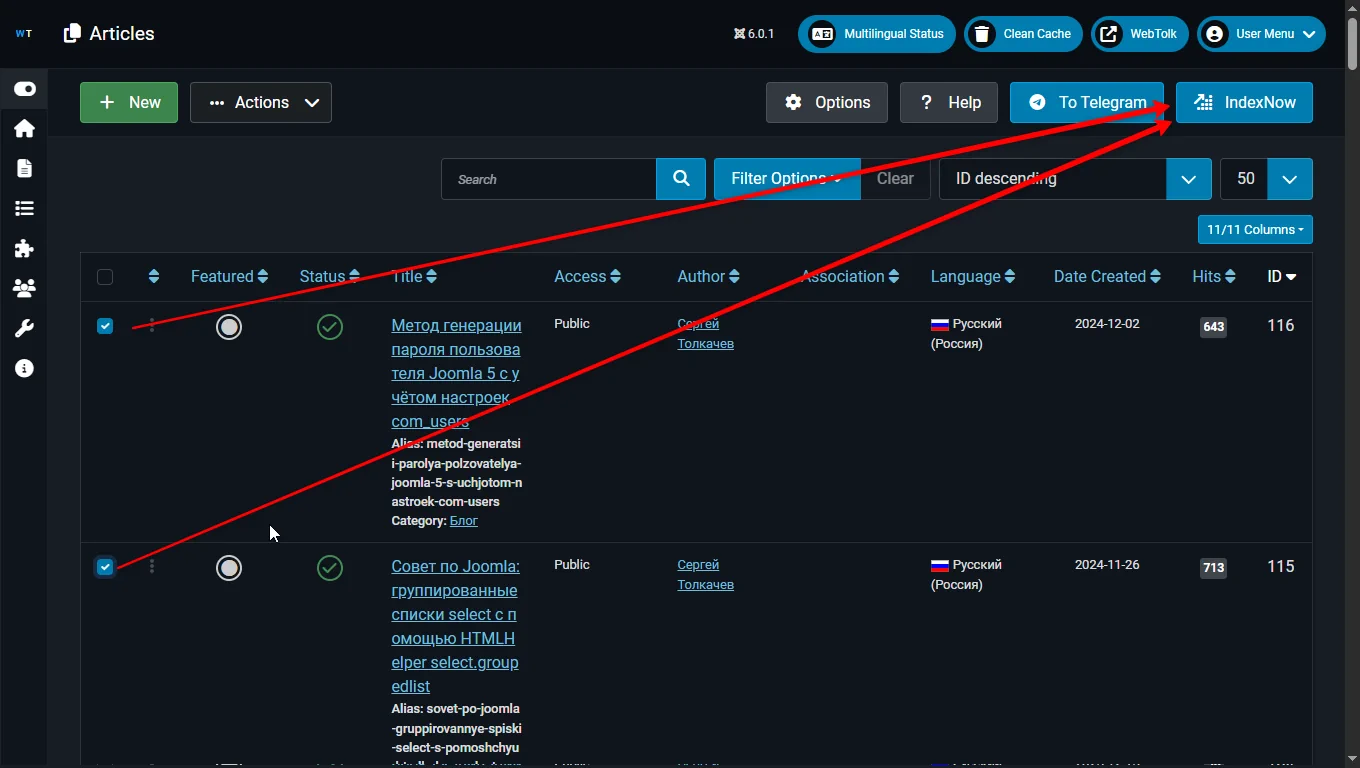The image size is (1360, 768).
Task: Click the search magnifier button
Action: point(681,179)
